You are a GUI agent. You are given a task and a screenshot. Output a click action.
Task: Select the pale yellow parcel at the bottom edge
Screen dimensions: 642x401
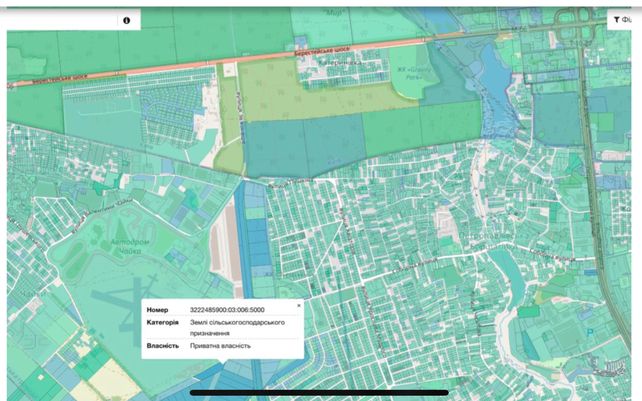115,379
